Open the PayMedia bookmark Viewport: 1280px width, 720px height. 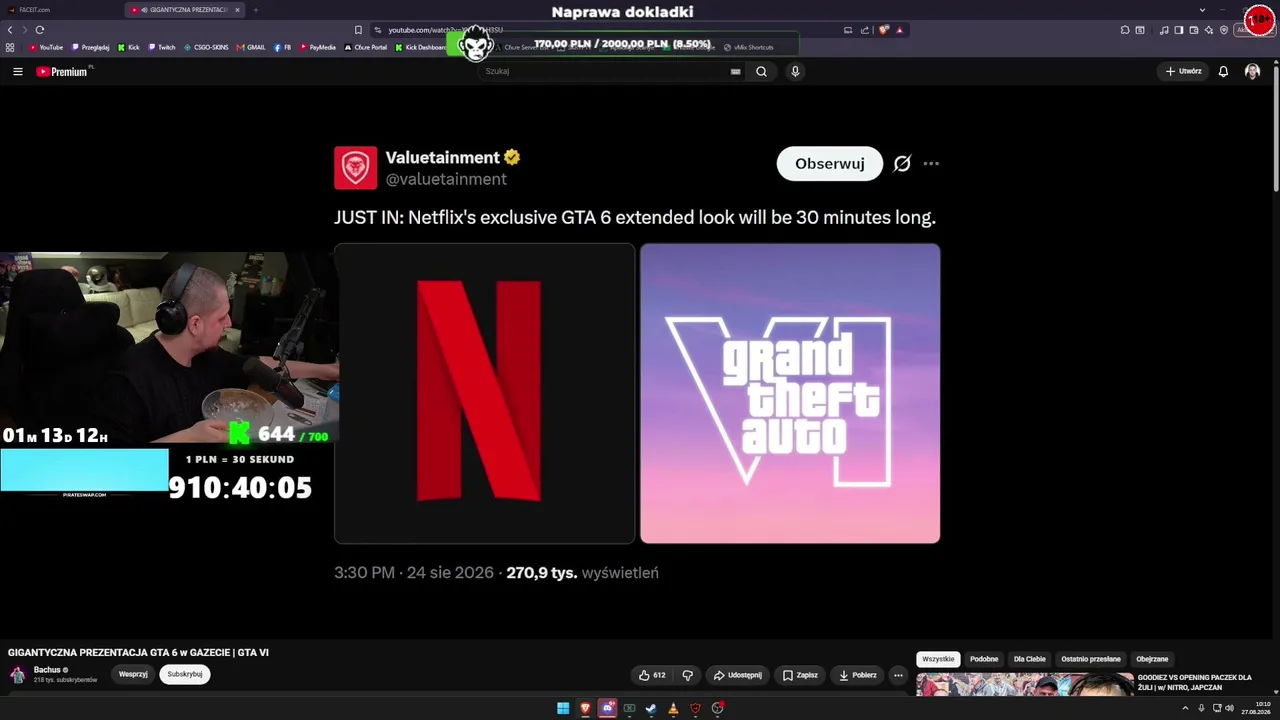319,47
